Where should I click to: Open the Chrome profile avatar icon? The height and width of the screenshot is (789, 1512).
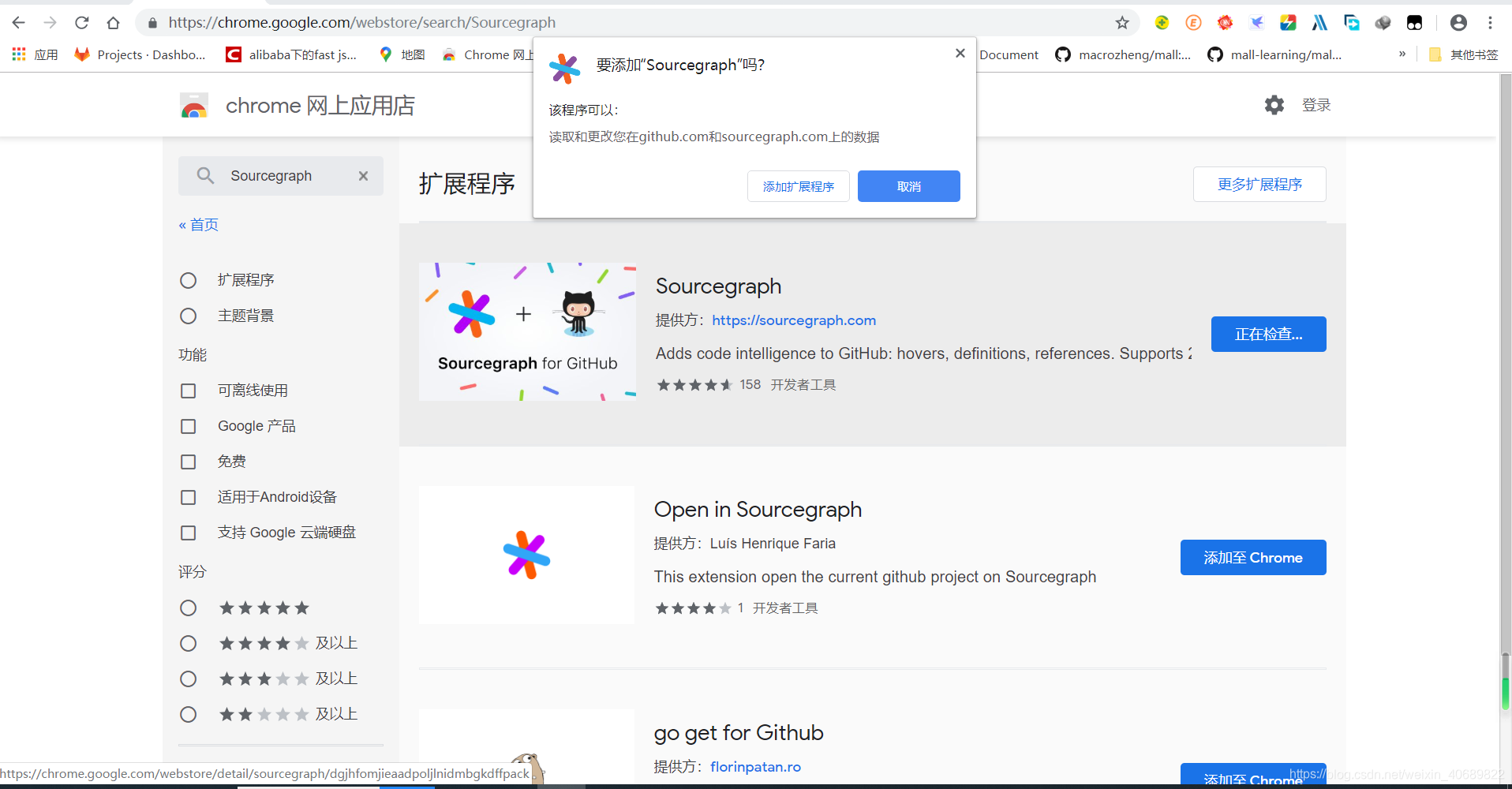point(1458,23)
